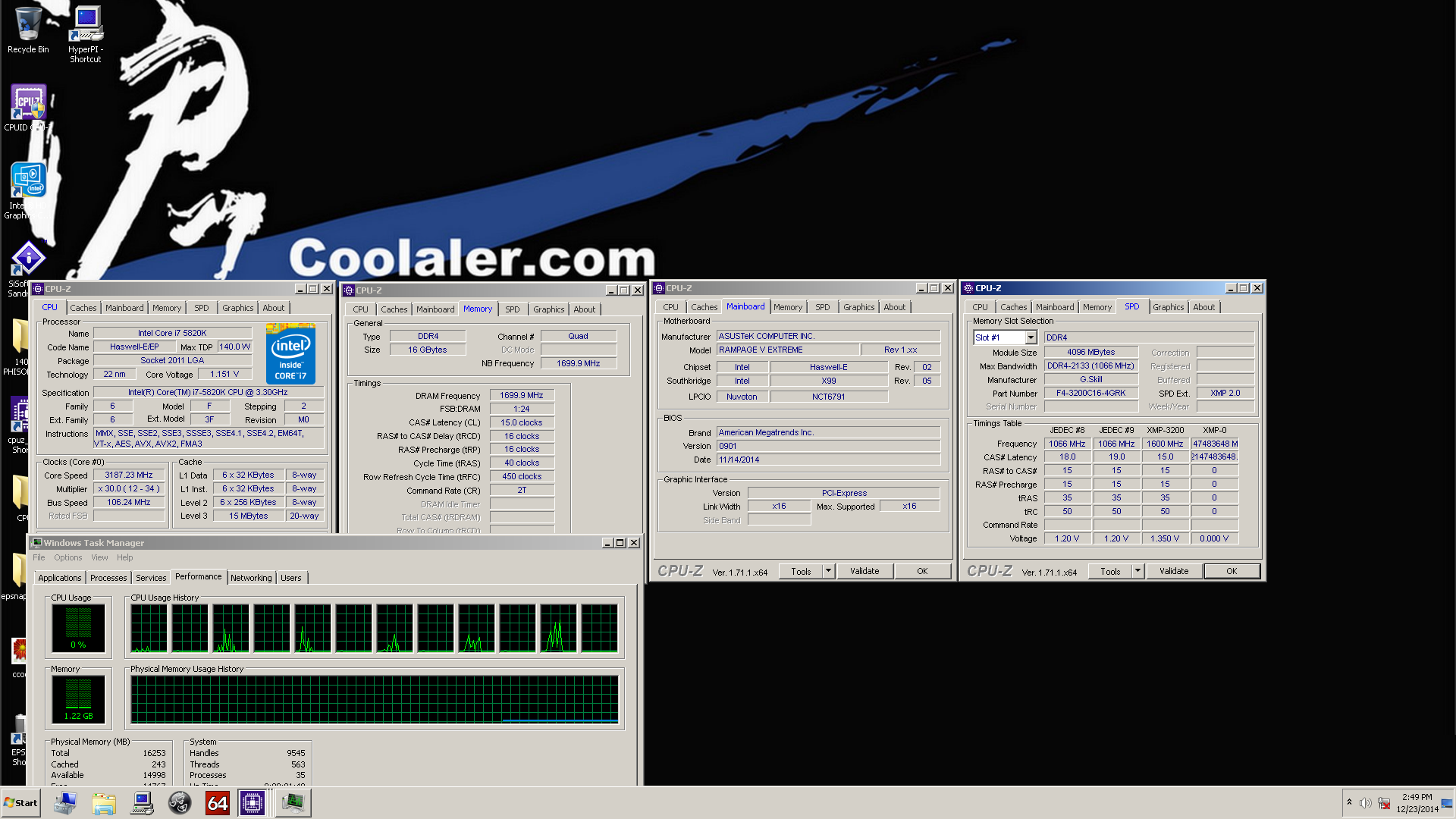Click the 'RAMPAGE V EXTREME' model field

(x=788, y=350)
